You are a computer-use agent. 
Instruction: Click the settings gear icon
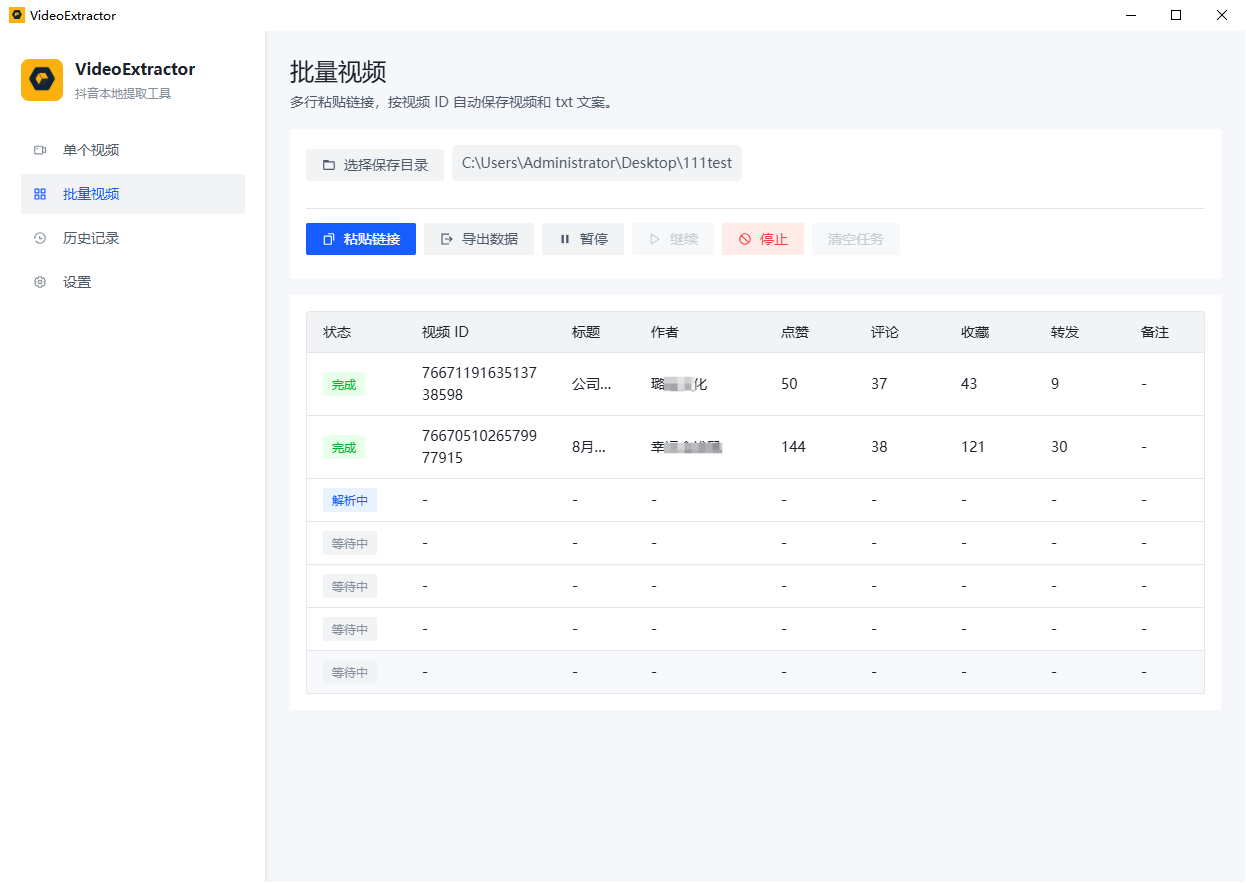click(x=40, y=282)
